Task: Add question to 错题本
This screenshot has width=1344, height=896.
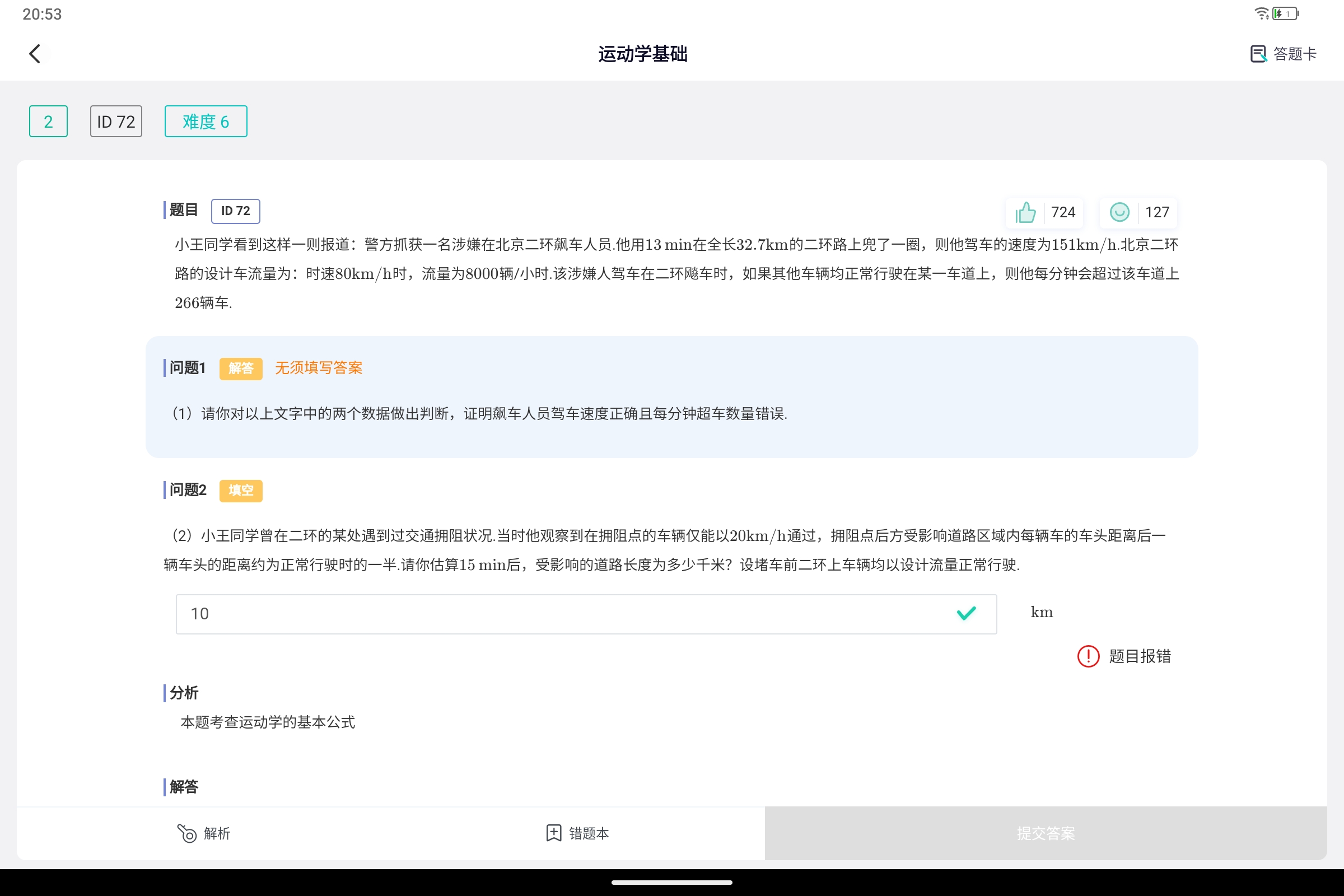Action: [x=577, y=833]
